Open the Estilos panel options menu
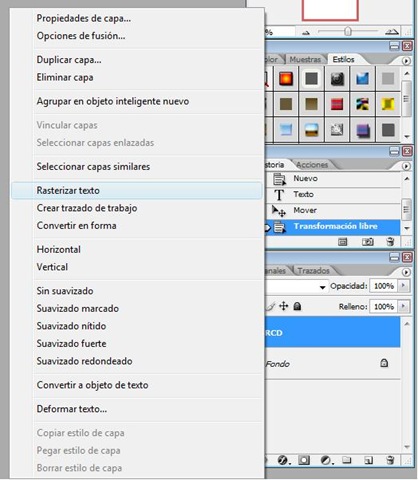This screenshot has width=418, height=480. pos(406,61)
